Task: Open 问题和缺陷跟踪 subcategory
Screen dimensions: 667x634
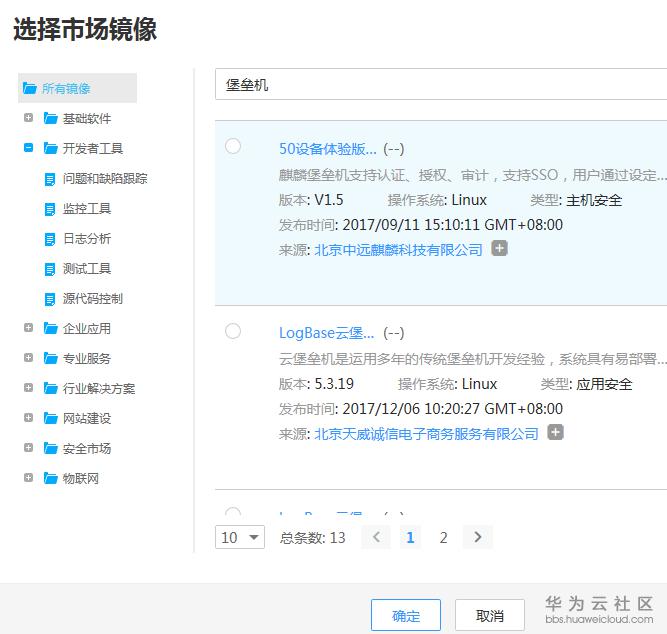Action: coord(105,178)
